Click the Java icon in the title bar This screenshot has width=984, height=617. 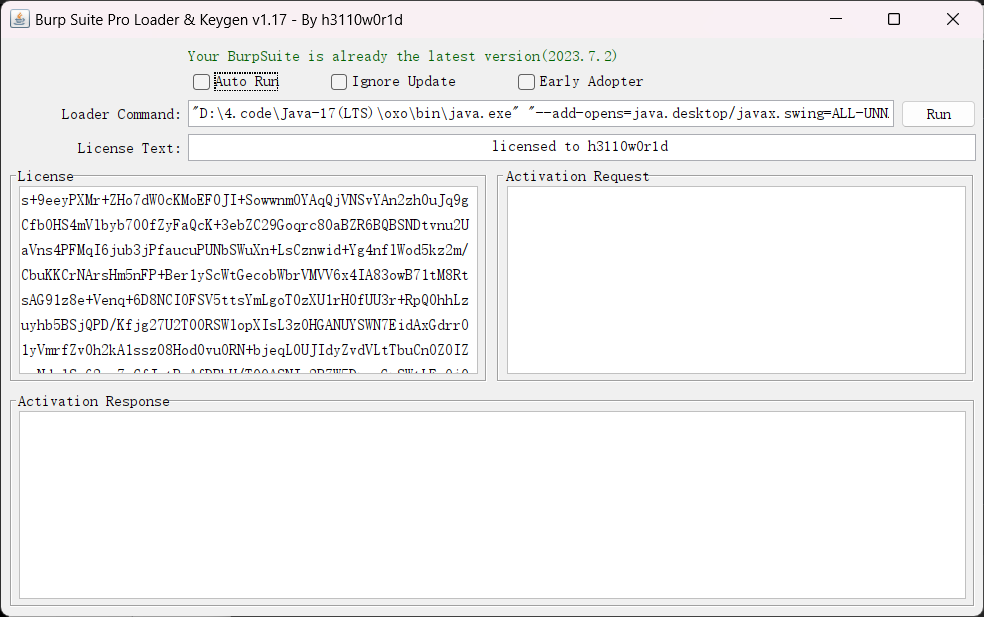pyautogui.click(x=19, y=19)
